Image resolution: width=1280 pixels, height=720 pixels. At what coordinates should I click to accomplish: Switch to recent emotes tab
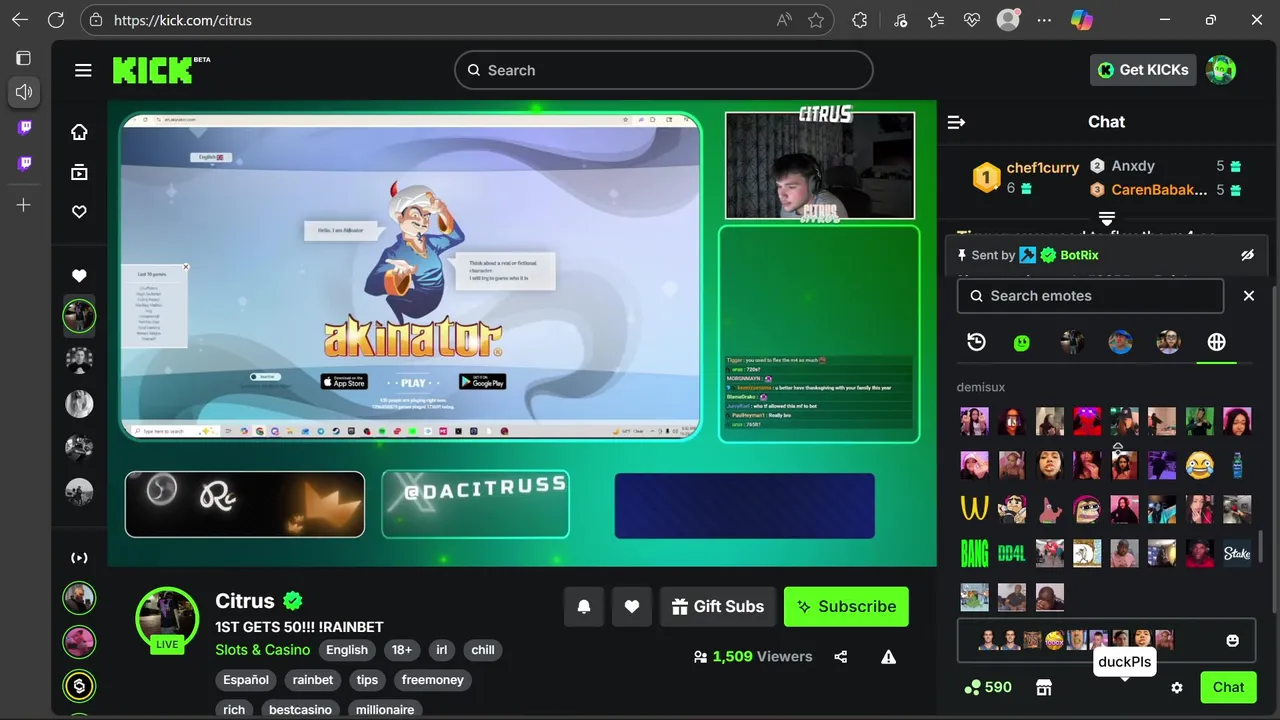[977, 342]
